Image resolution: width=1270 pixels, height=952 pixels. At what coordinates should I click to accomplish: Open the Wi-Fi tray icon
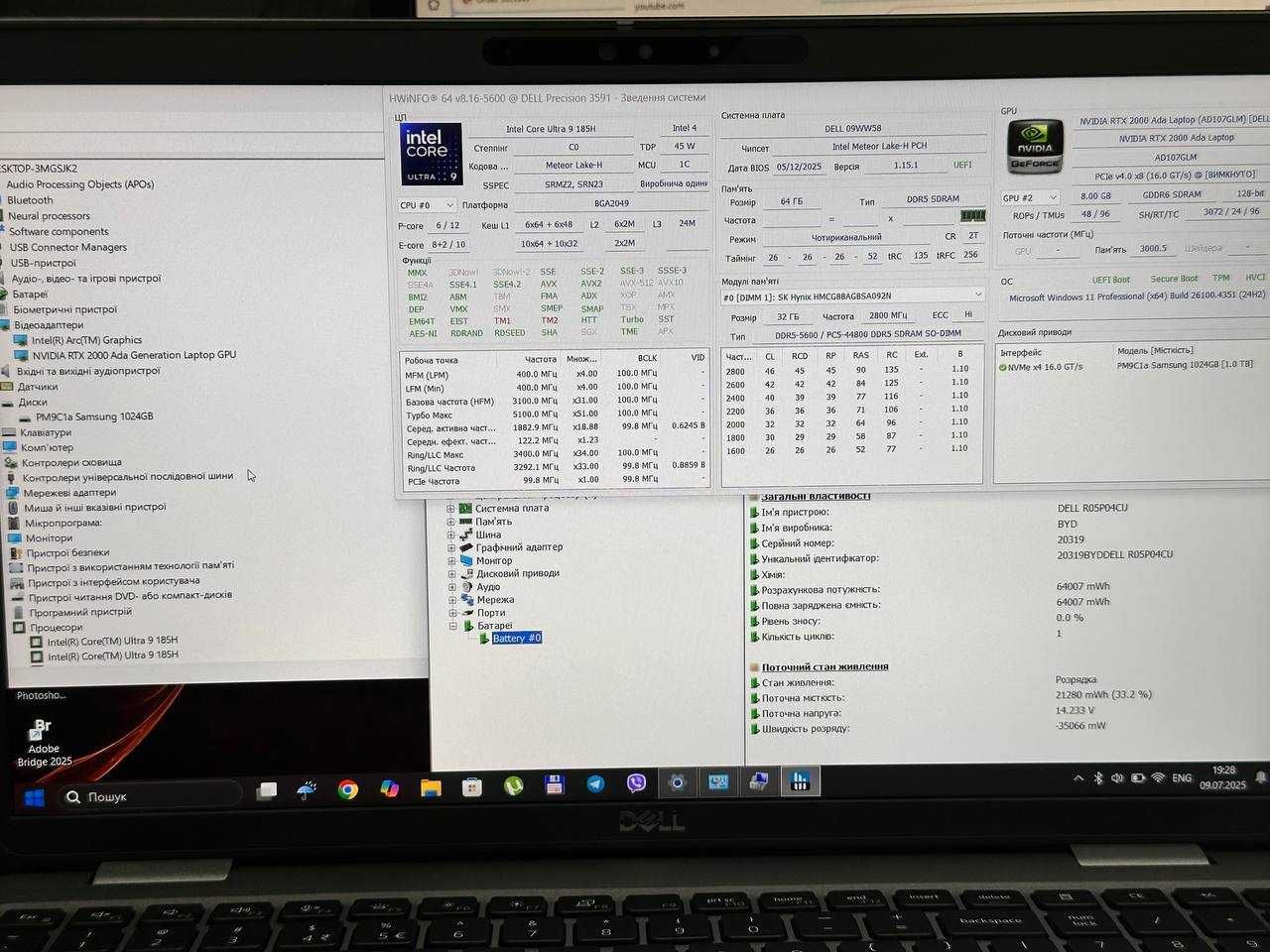pyautogui.click(x=1157, y=778)
